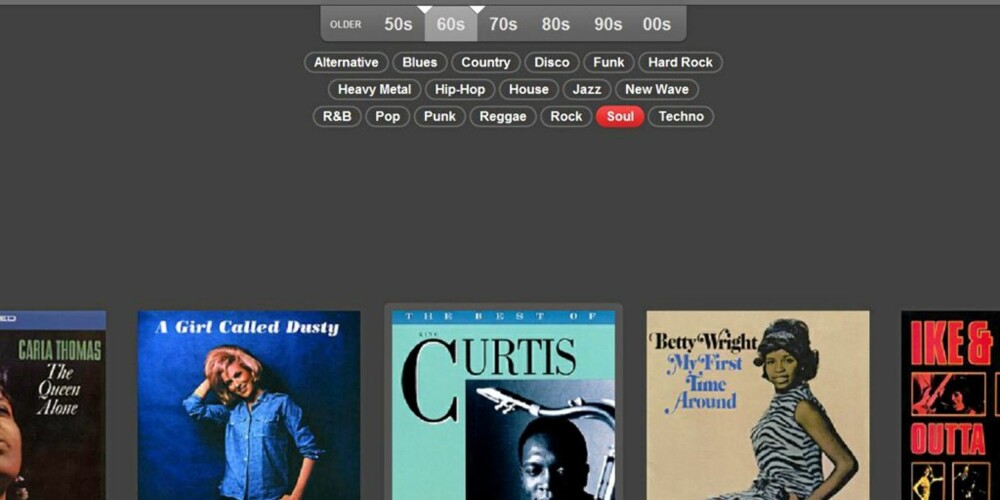Switch to the 00s decade
Viewport: 1000px width, 500px height.
coord(656,25)
